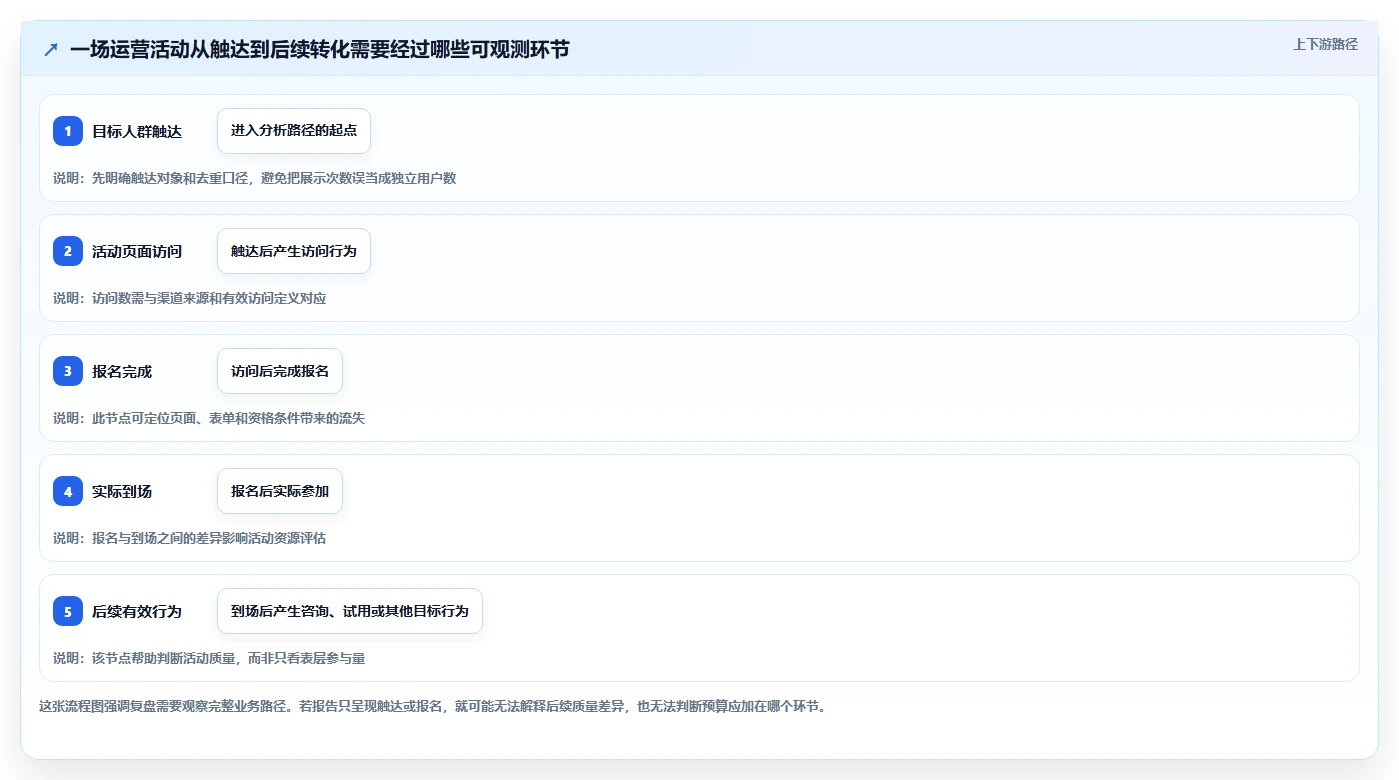1399x780 pixels.
Task: Click the 访问后完成报名 chip
Action: (x=280, y=371)
